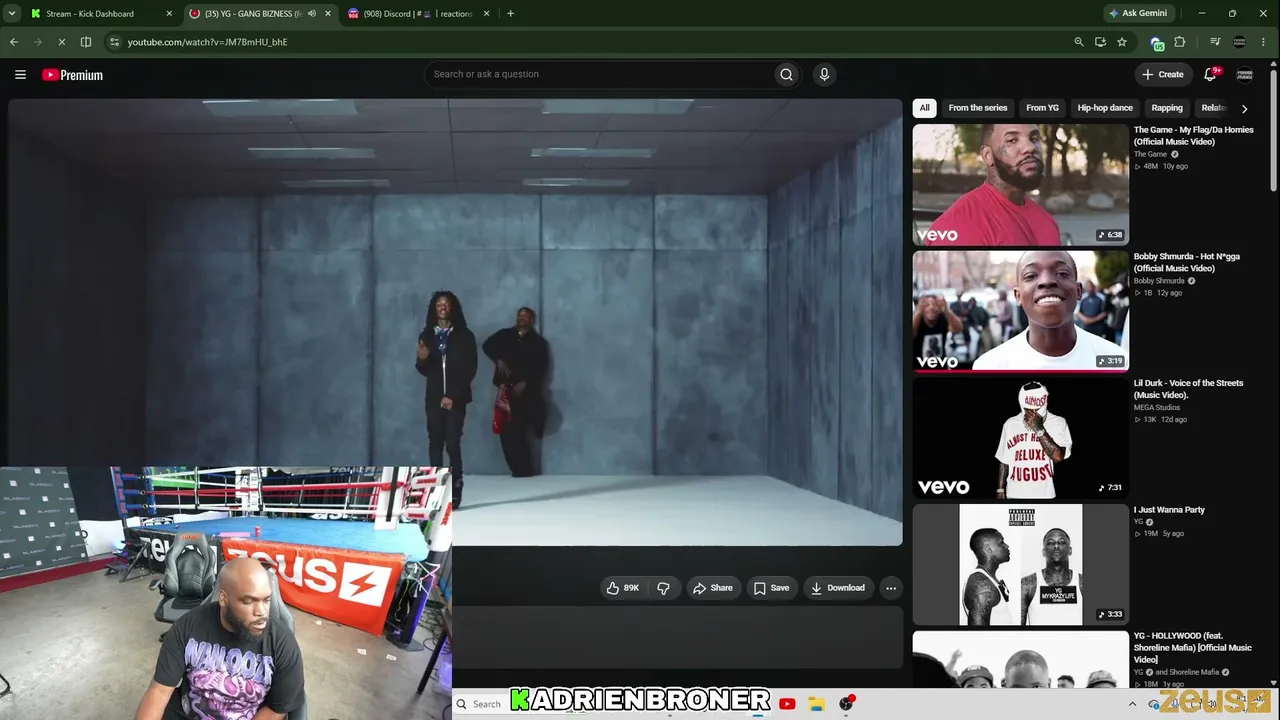Open The Game My Flag/Da Homies thumbnail

click(x=1020, y=184)
